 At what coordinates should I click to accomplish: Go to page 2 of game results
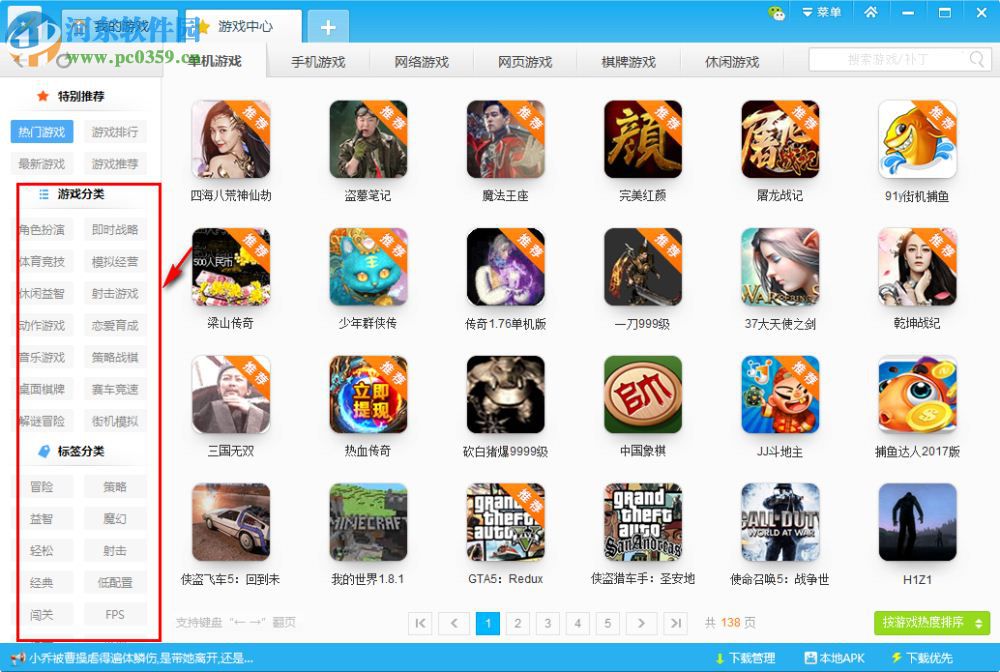pyautogui.click(x=518, y=622)
